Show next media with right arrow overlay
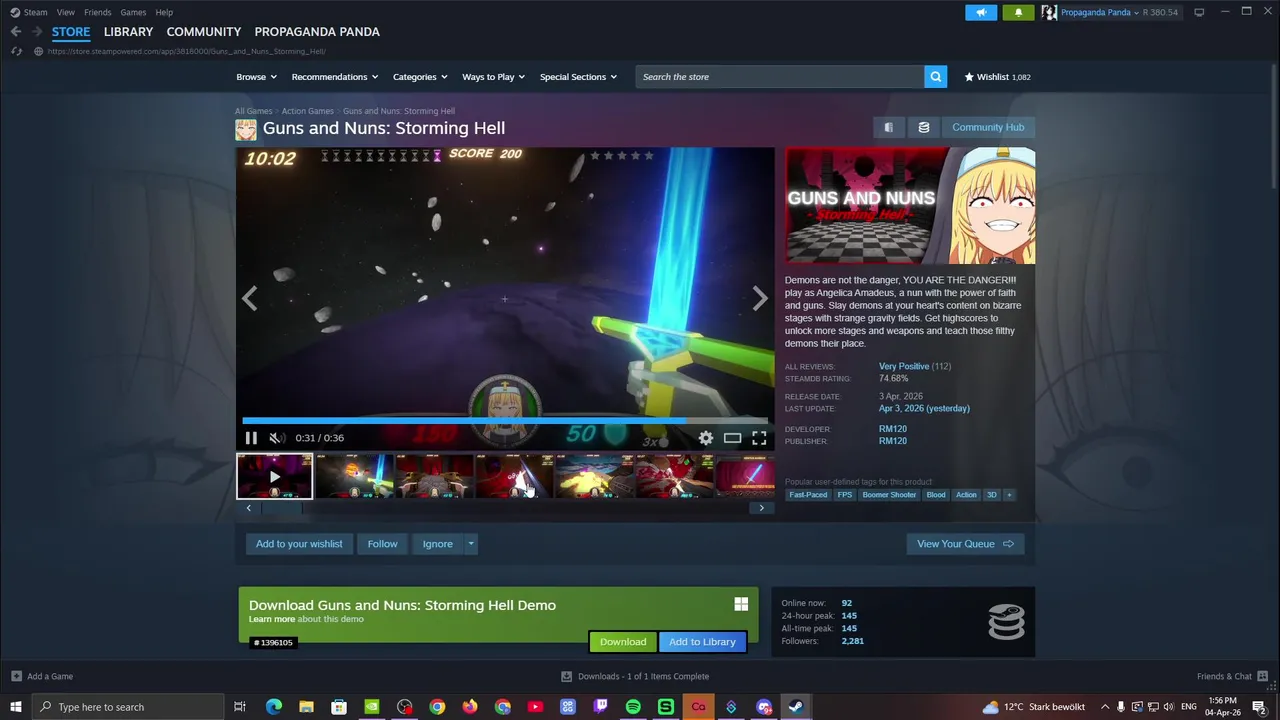 point(760,298)
